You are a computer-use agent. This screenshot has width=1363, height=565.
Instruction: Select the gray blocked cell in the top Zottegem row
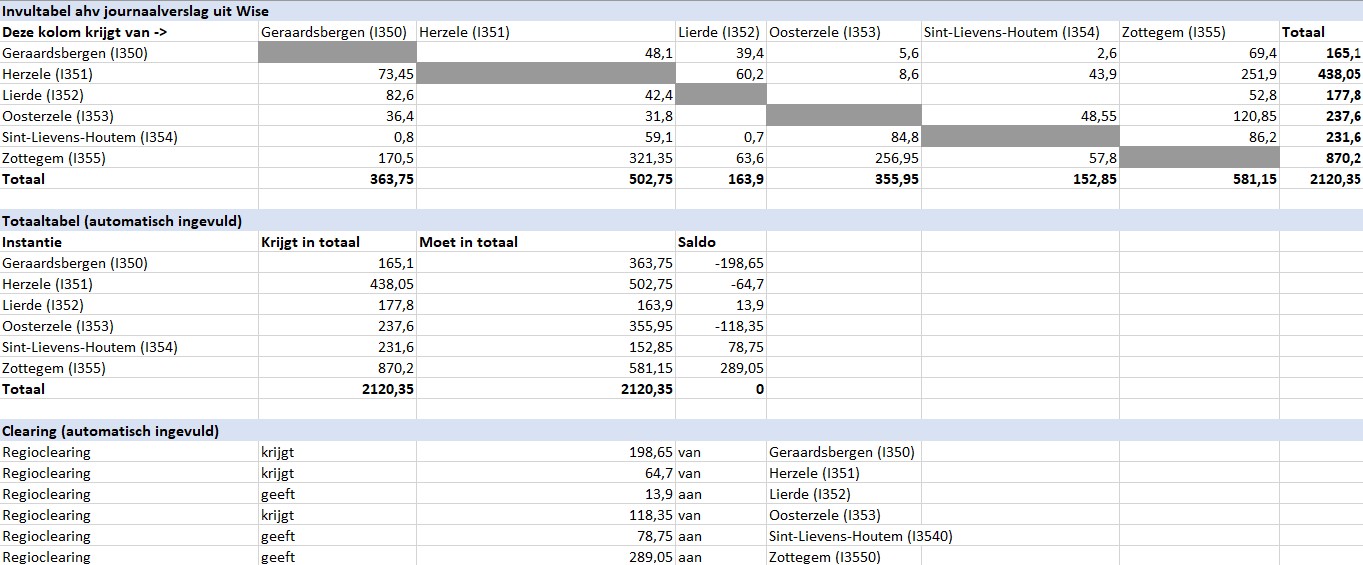pyautogui.click(x=1199, y=158)
